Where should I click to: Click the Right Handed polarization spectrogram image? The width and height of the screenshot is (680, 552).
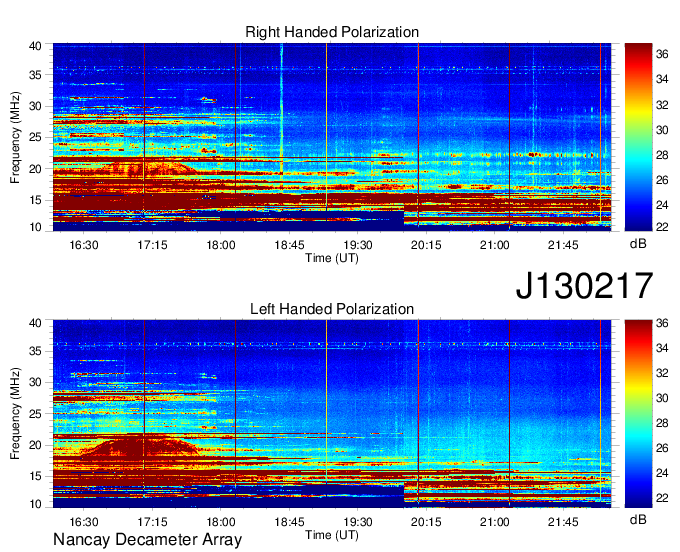332,137
